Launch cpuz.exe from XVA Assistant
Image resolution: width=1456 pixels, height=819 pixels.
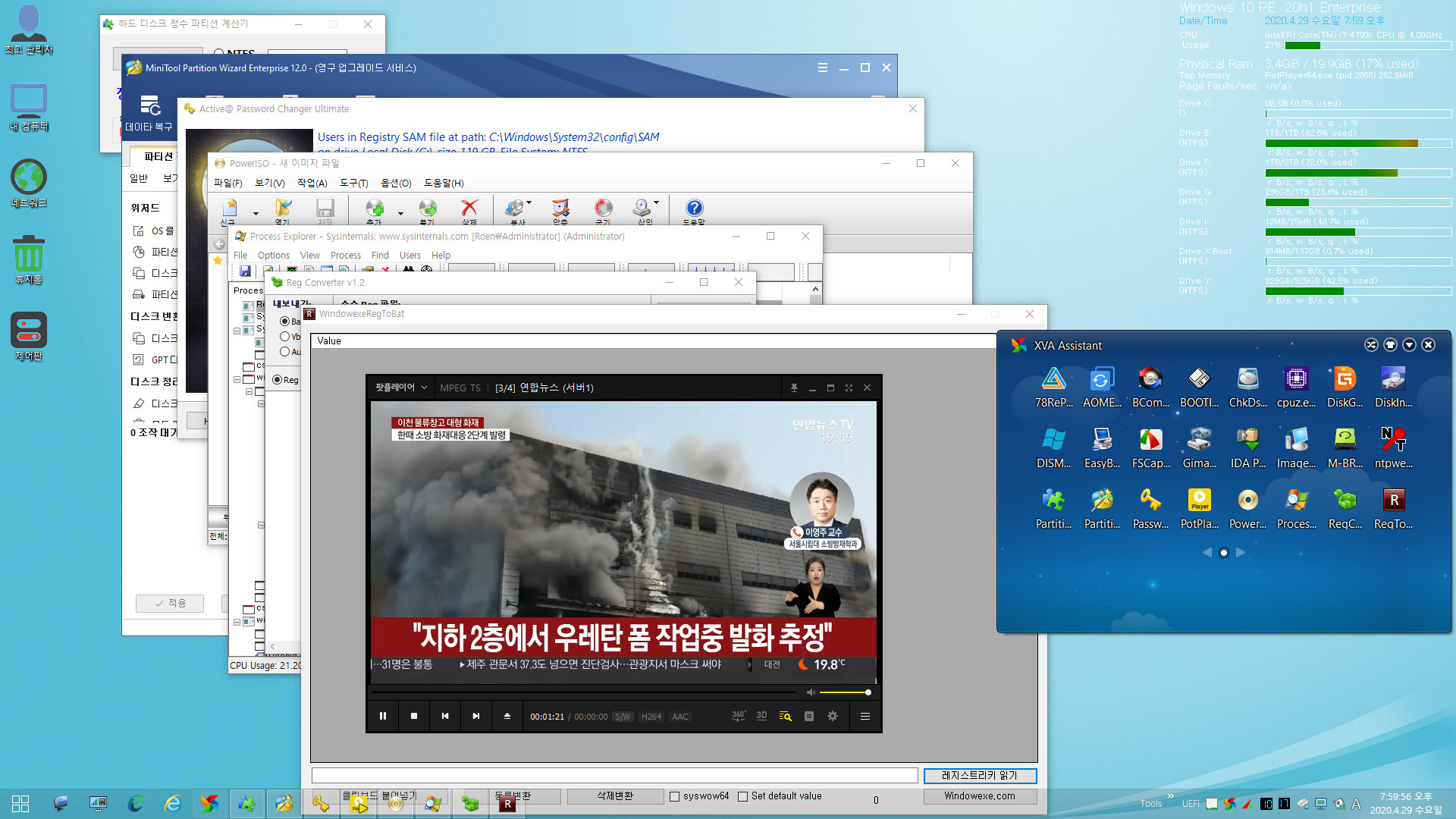[1296, 387]
